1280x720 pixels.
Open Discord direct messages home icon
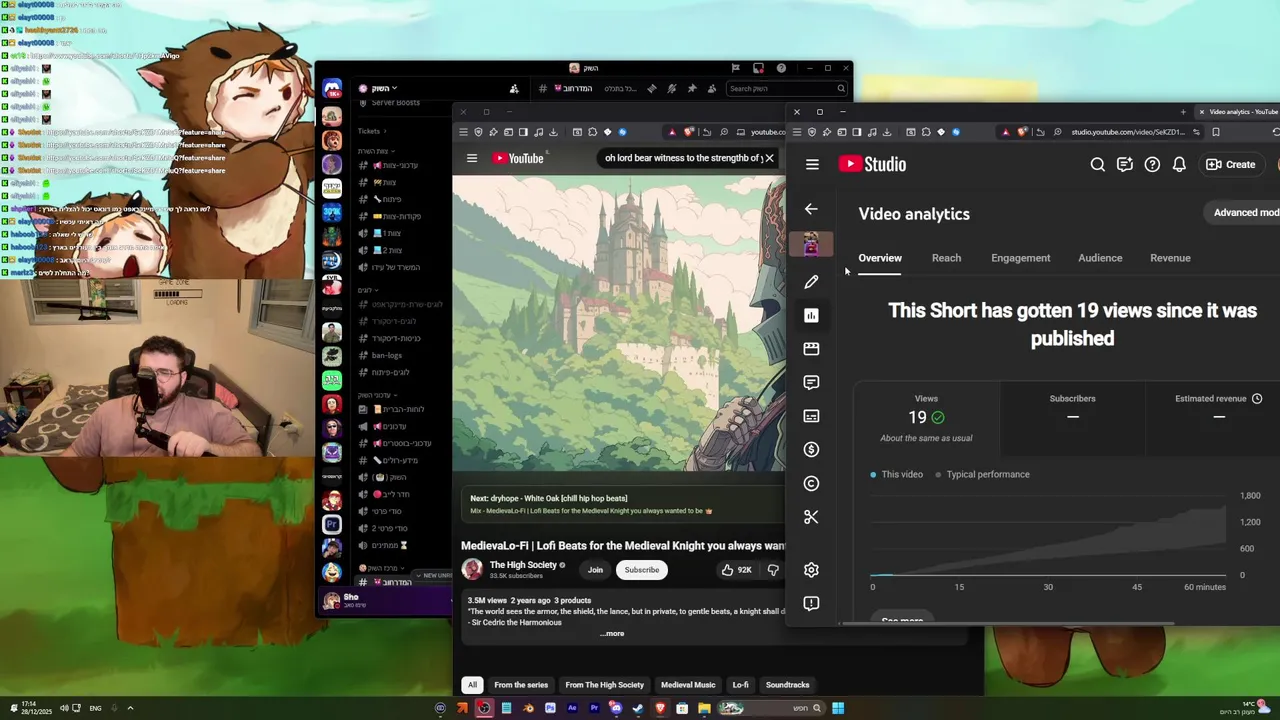coord(332,89)
